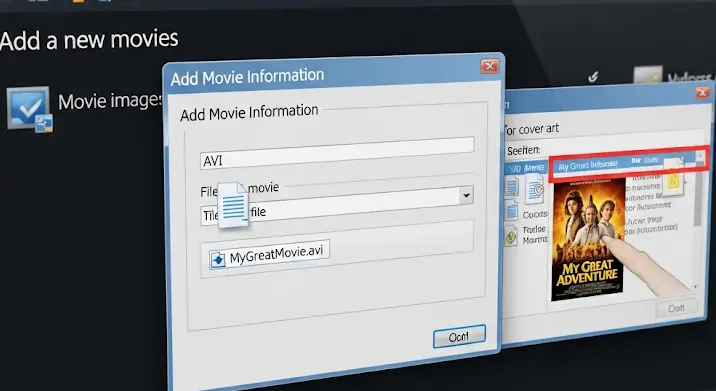716x391 pixels.
Task: Click the blue icon beside MyGreatMovie.avi
Action: click(x=218, y=259)
